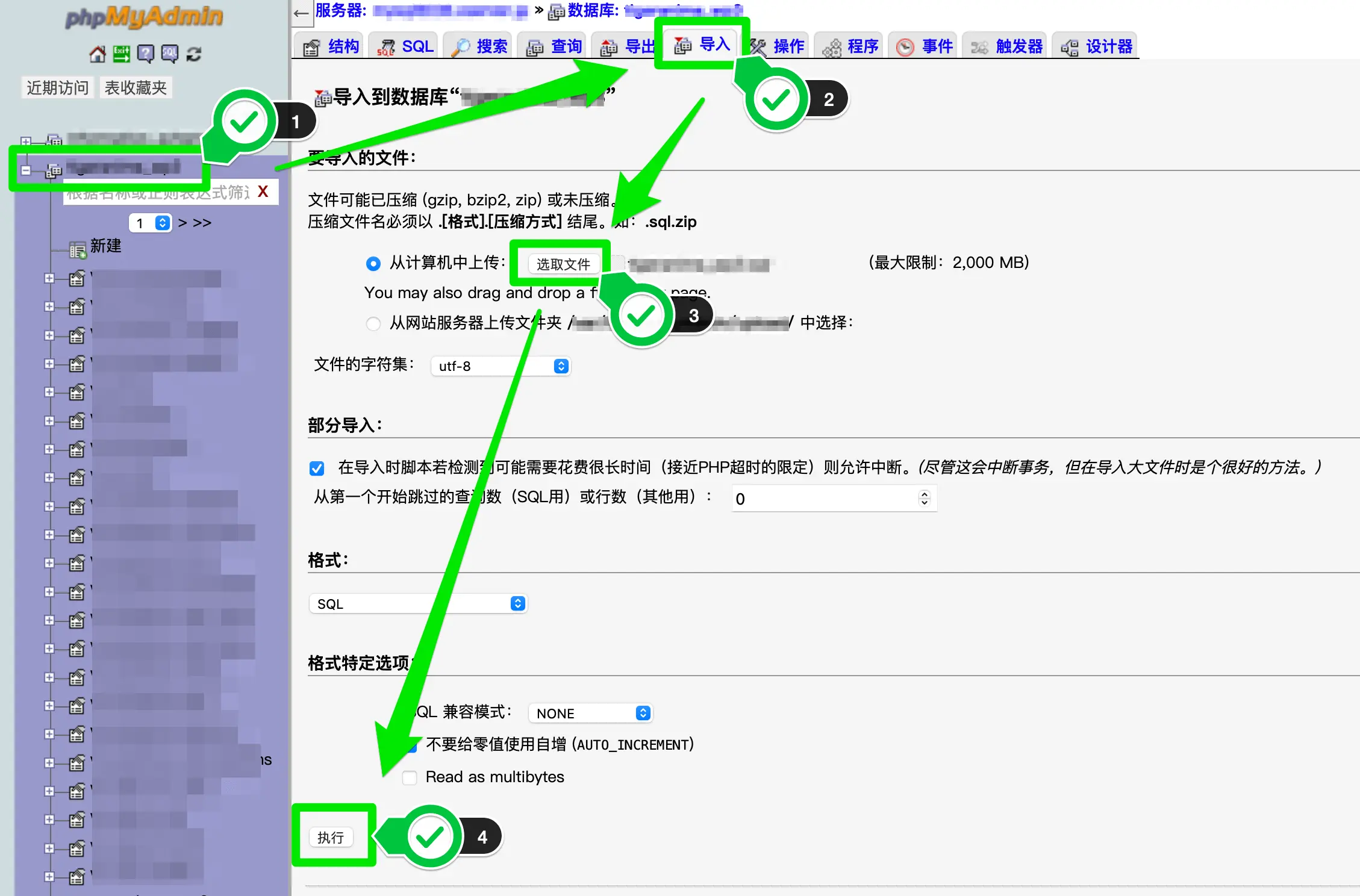This screenshot has height=896, width=1360.
Task: Click the 选取文件 button
Action: 563,264
